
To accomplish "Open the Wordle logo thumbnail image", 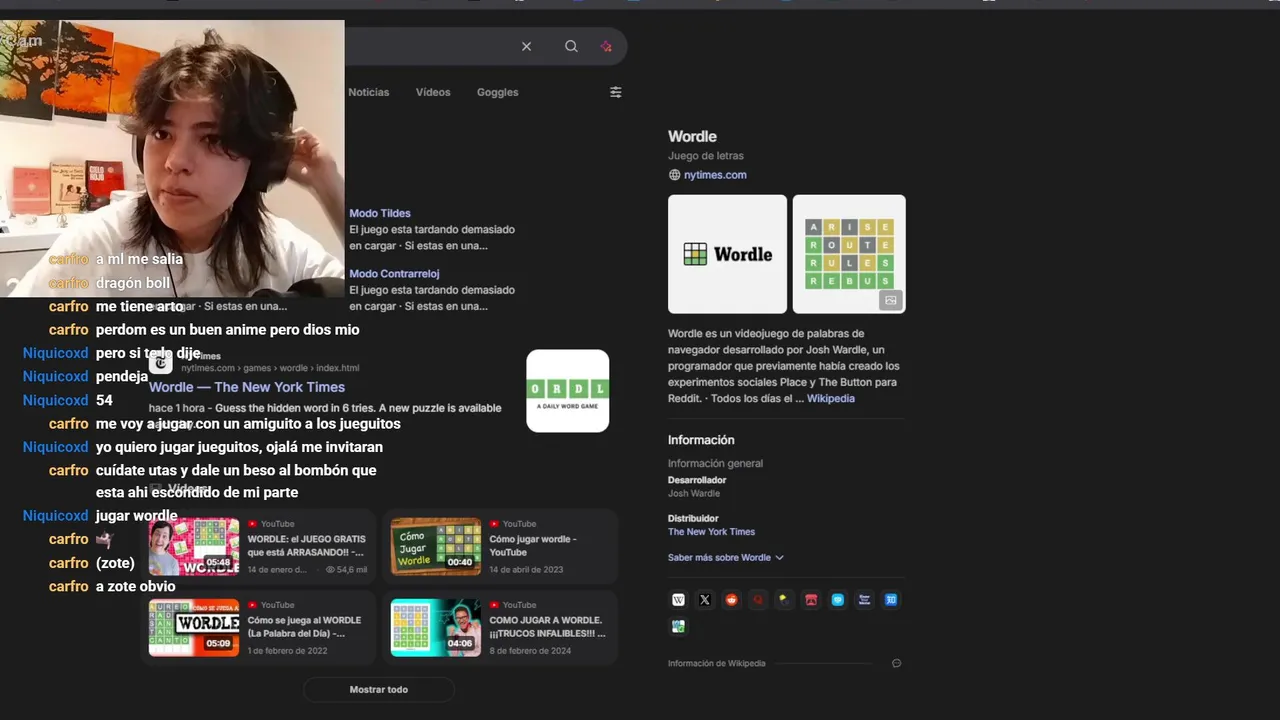I will [x=727, y=254].
